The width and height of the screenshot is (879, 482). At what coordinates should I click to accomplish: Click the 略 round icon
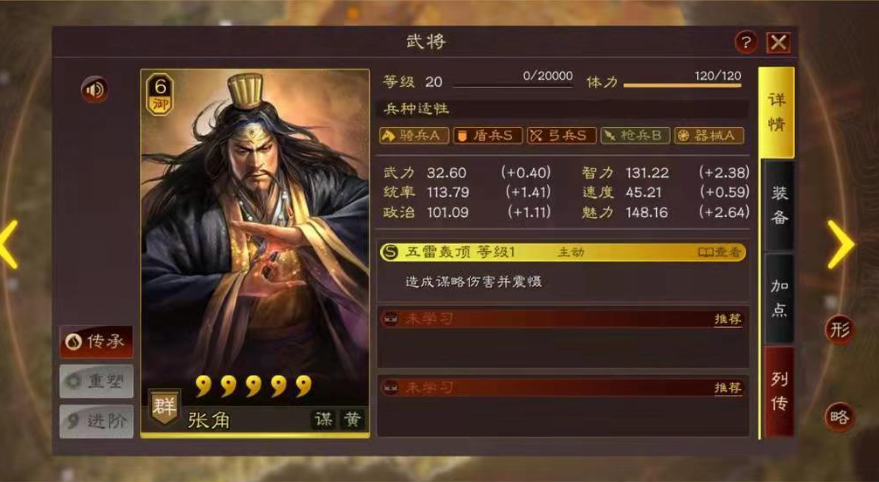pyautogui.click(x=839, y=416)
